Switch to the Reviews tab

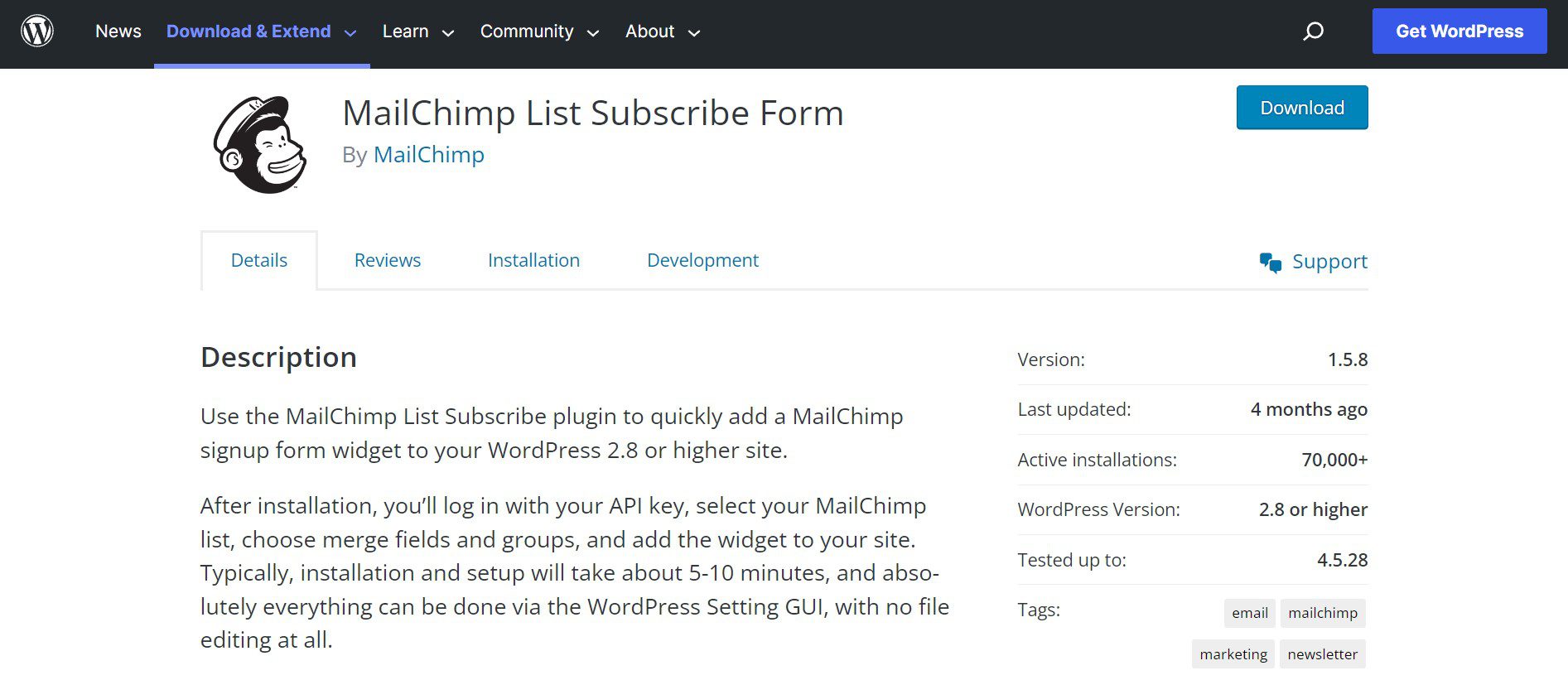[x=387, y=260]
